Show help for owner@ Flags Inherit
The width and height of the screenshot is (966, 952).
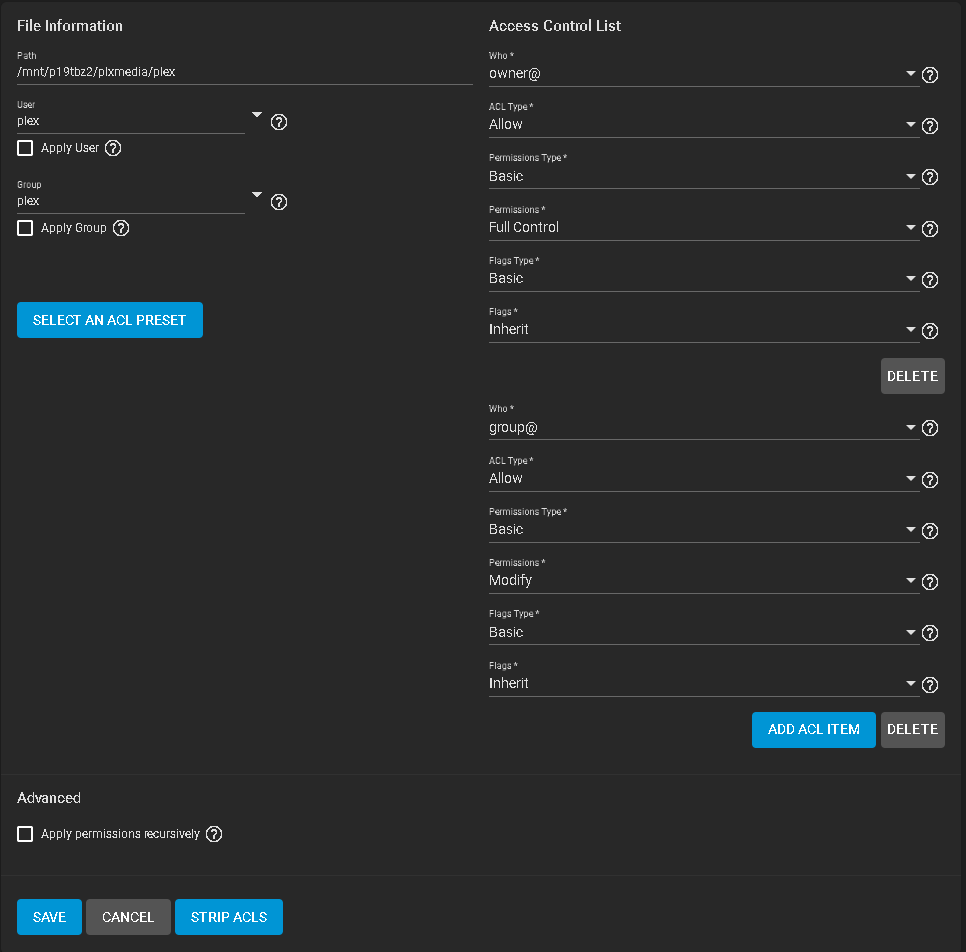point(930,332)
